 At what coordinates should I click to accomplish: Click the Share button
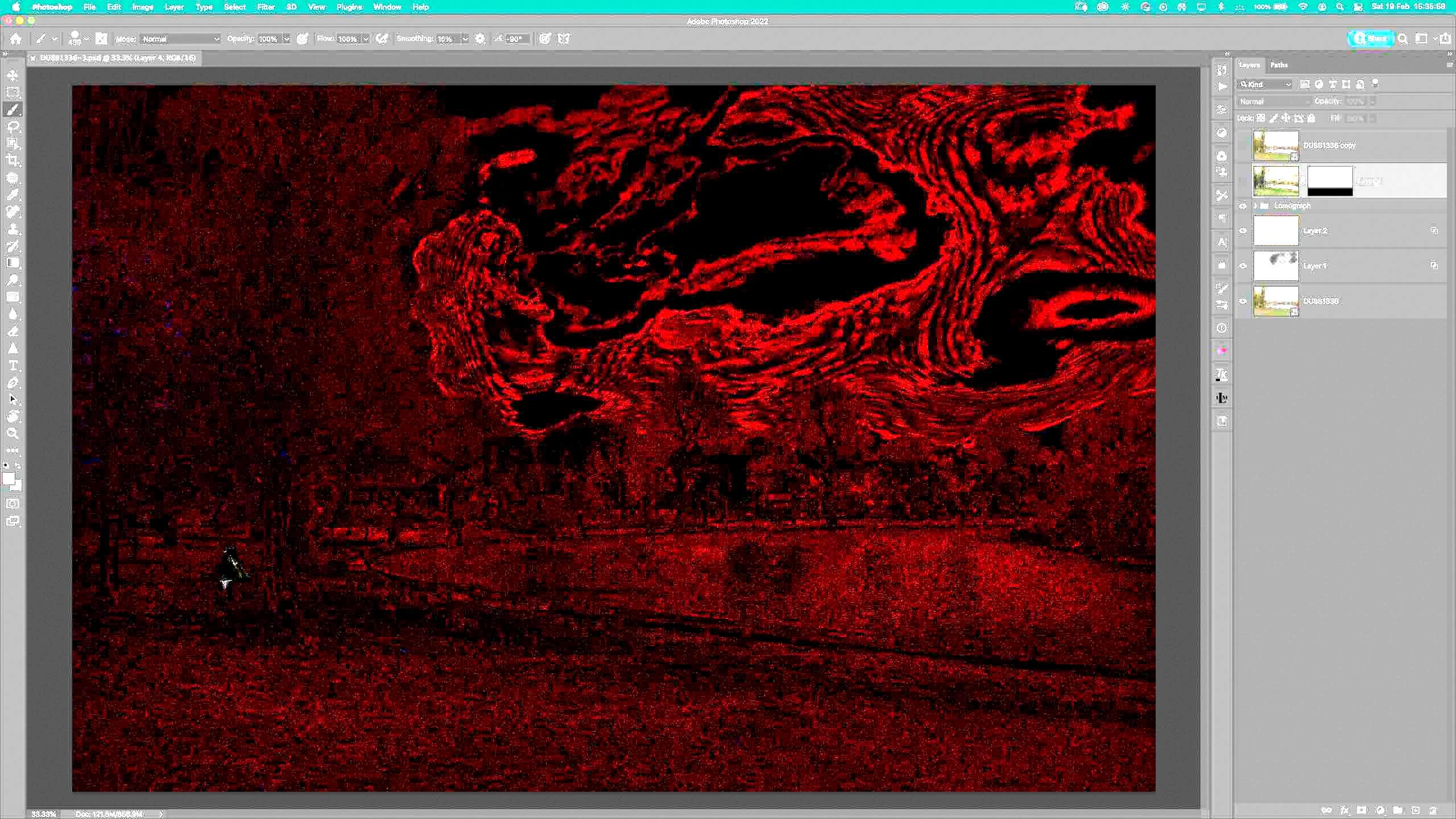pyautogui.click(x=1371, y=39)
